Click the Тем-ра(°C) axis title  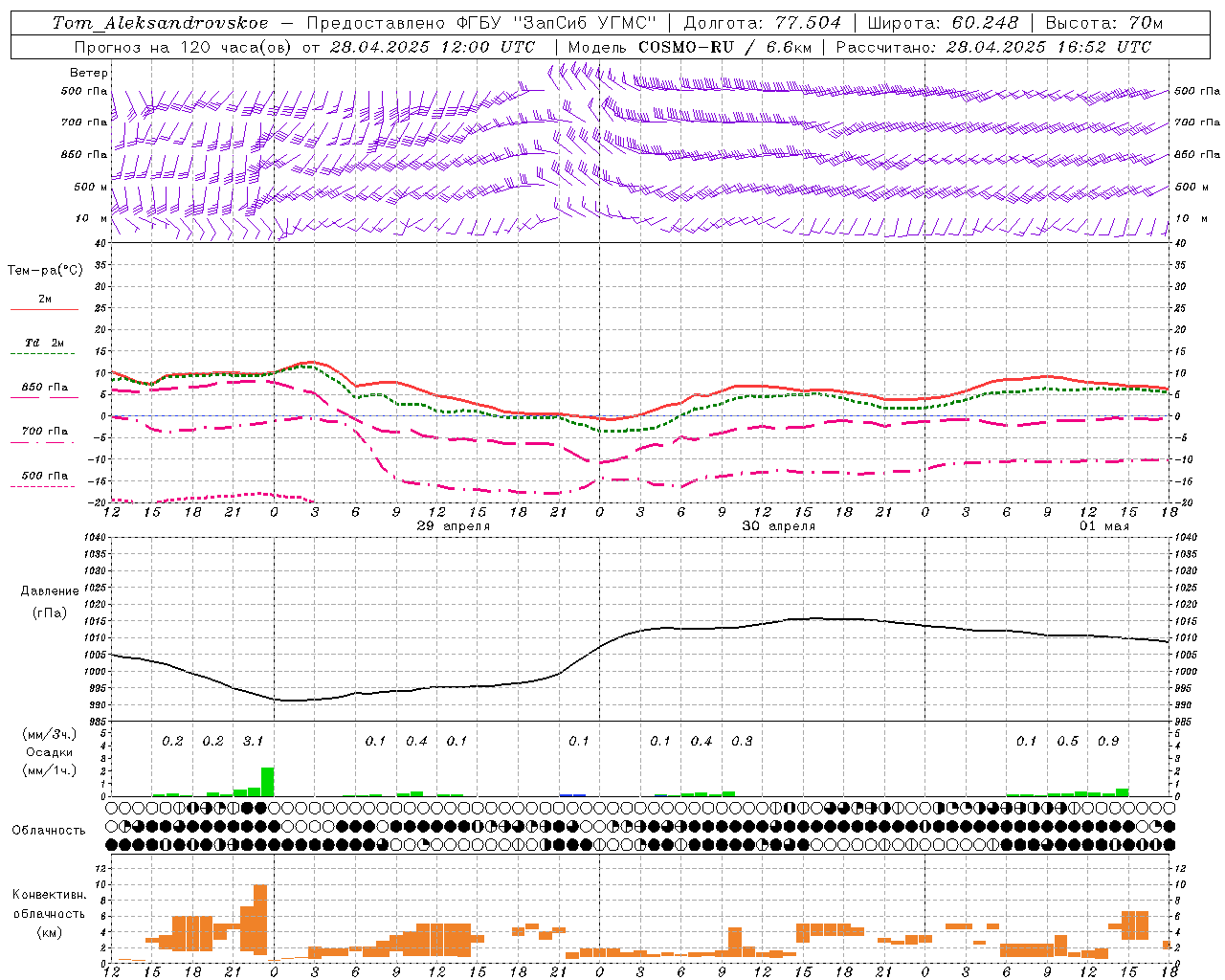coord(45,271)
